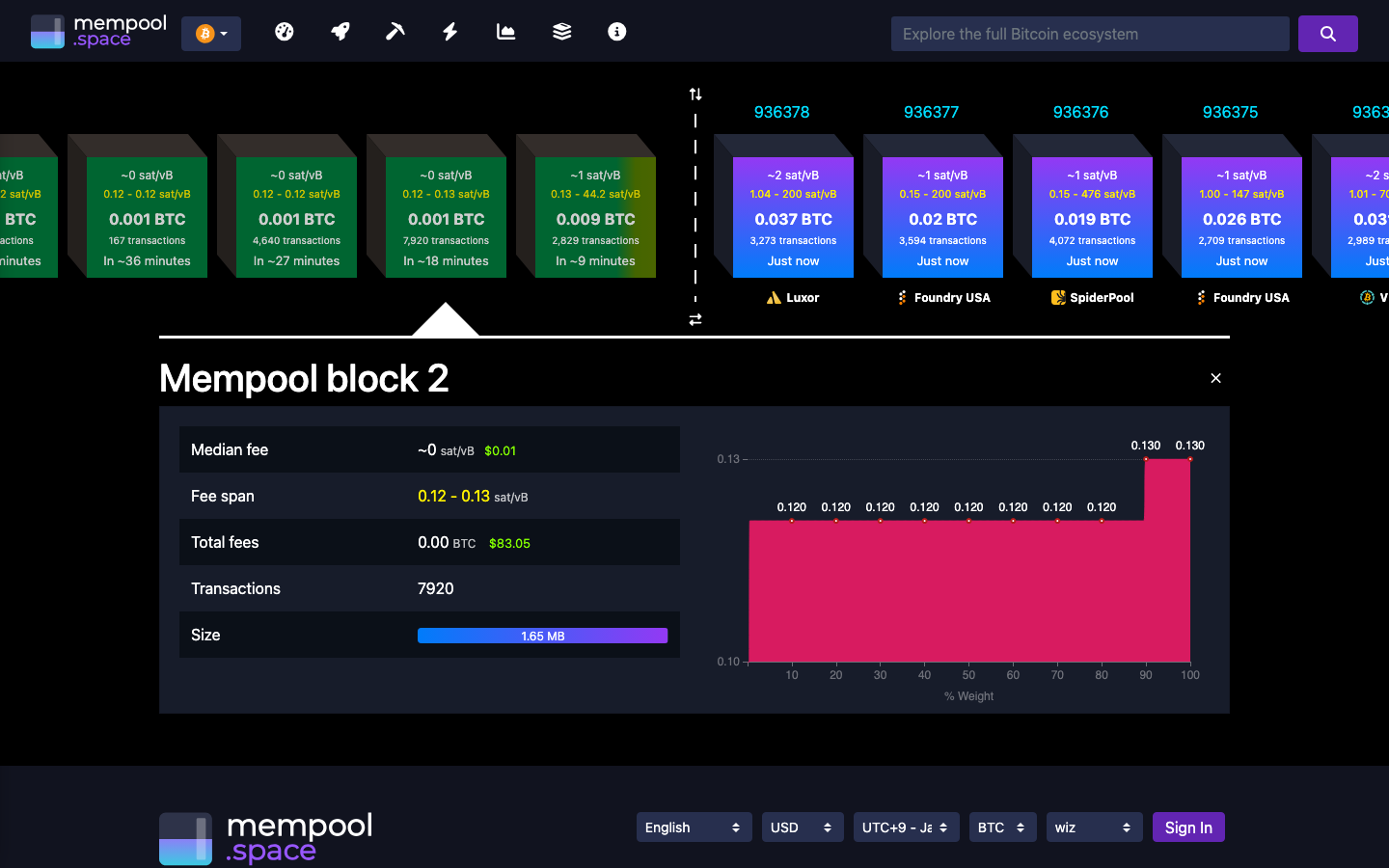Select the Lightning network icon
This screenshot has height=868, width=1389.
[449, 31]
